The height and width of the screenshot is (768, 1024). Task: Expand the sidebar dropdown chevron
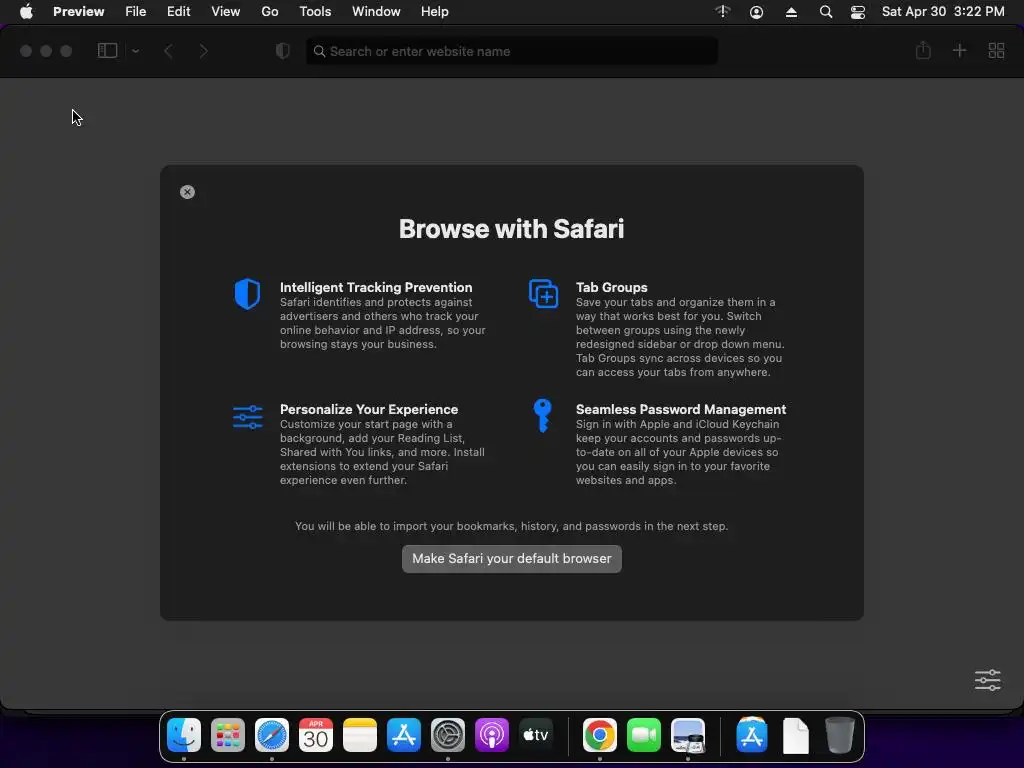135,51
